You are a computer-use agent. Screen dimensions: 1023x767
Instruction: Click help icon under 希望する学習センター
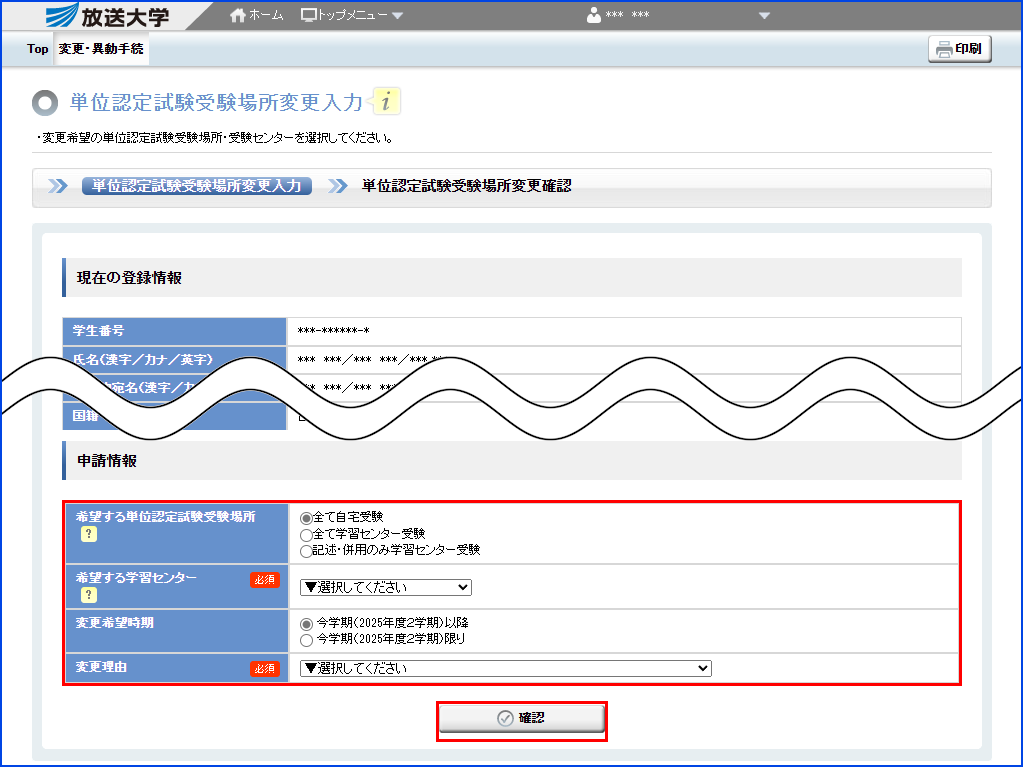point(88,595)
